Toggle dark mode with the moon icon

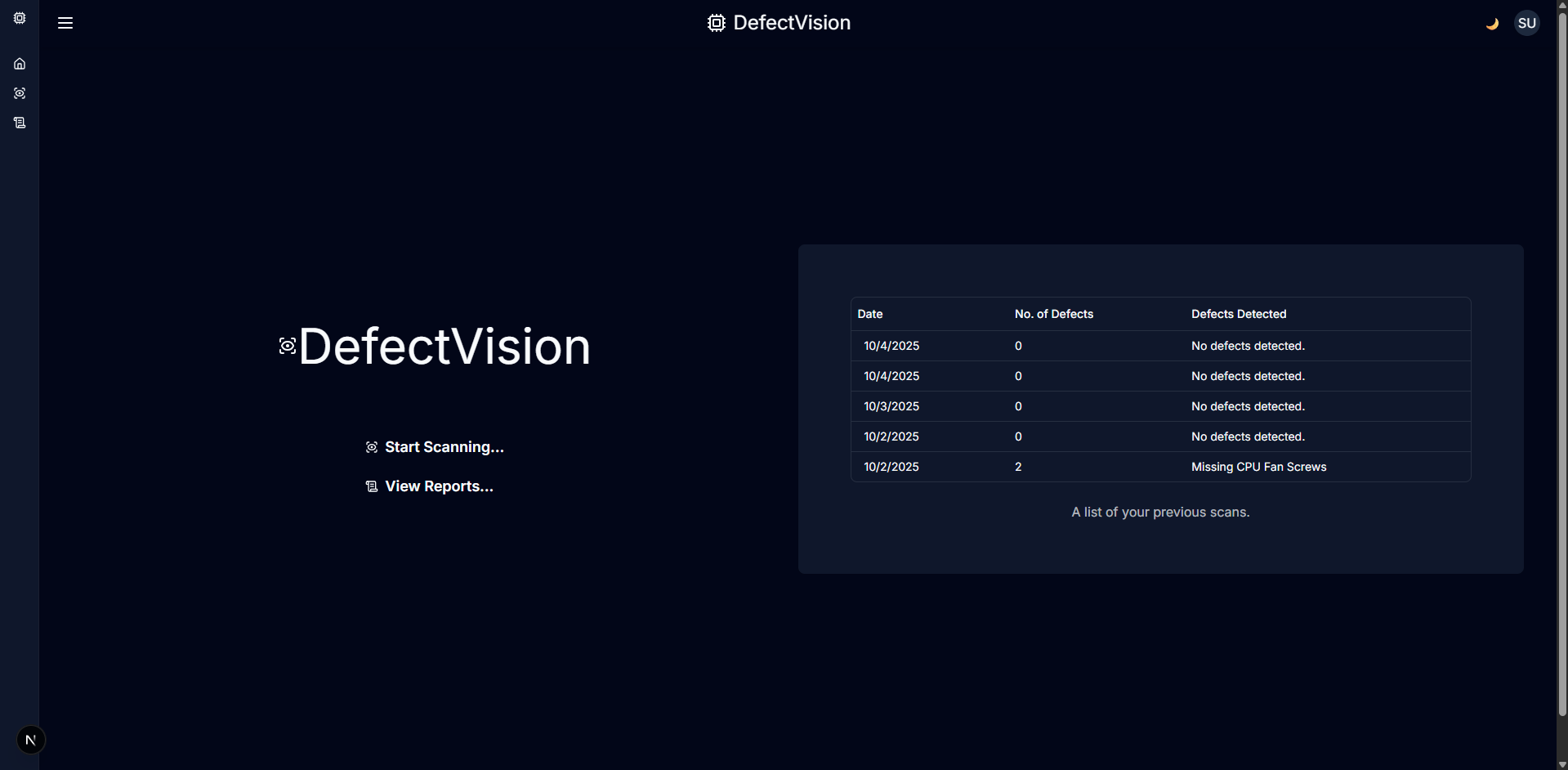pyautogui.click(x=1492, y=23)
